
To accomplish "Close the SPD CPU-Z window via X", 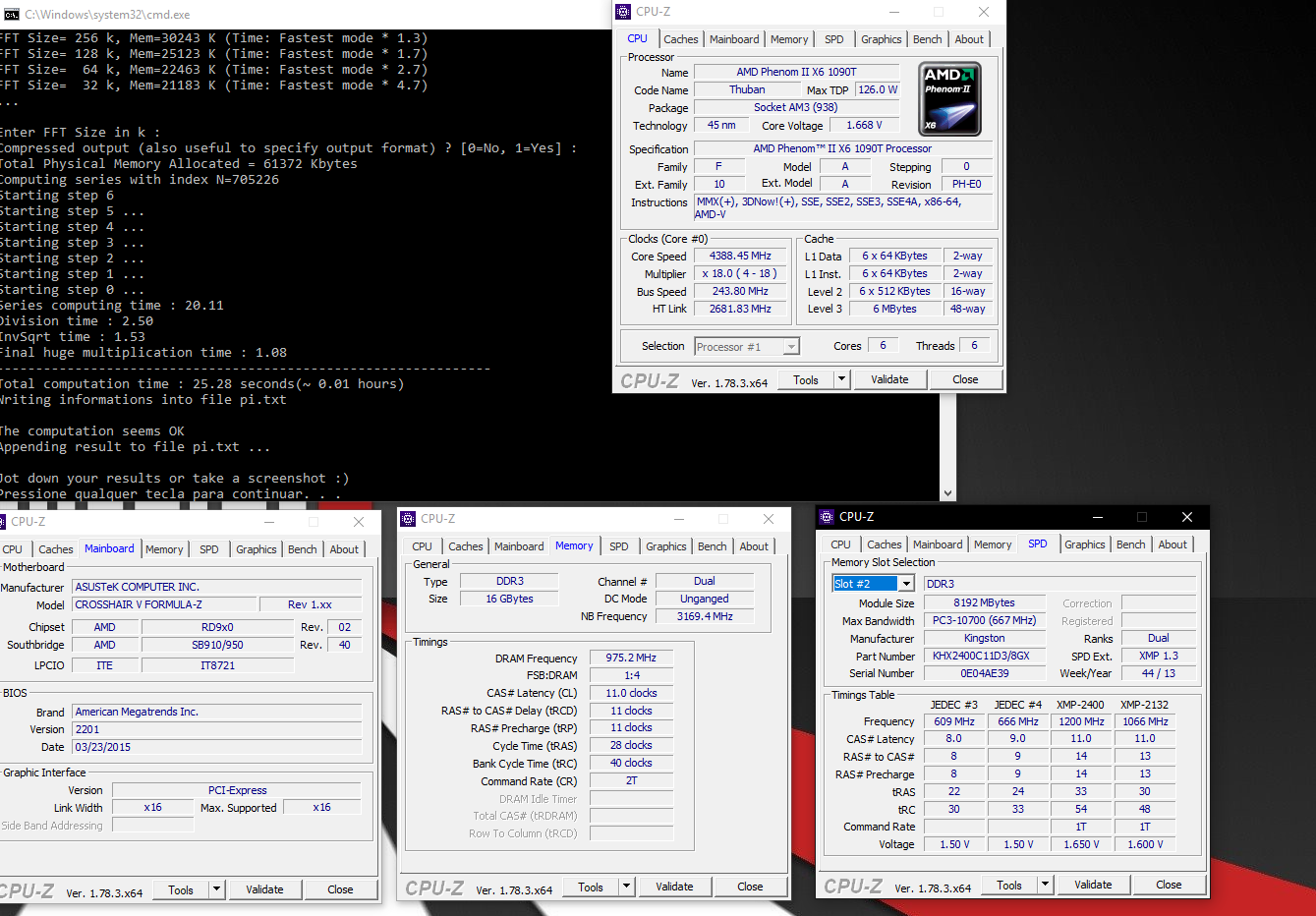I will tap(1186, 517).
